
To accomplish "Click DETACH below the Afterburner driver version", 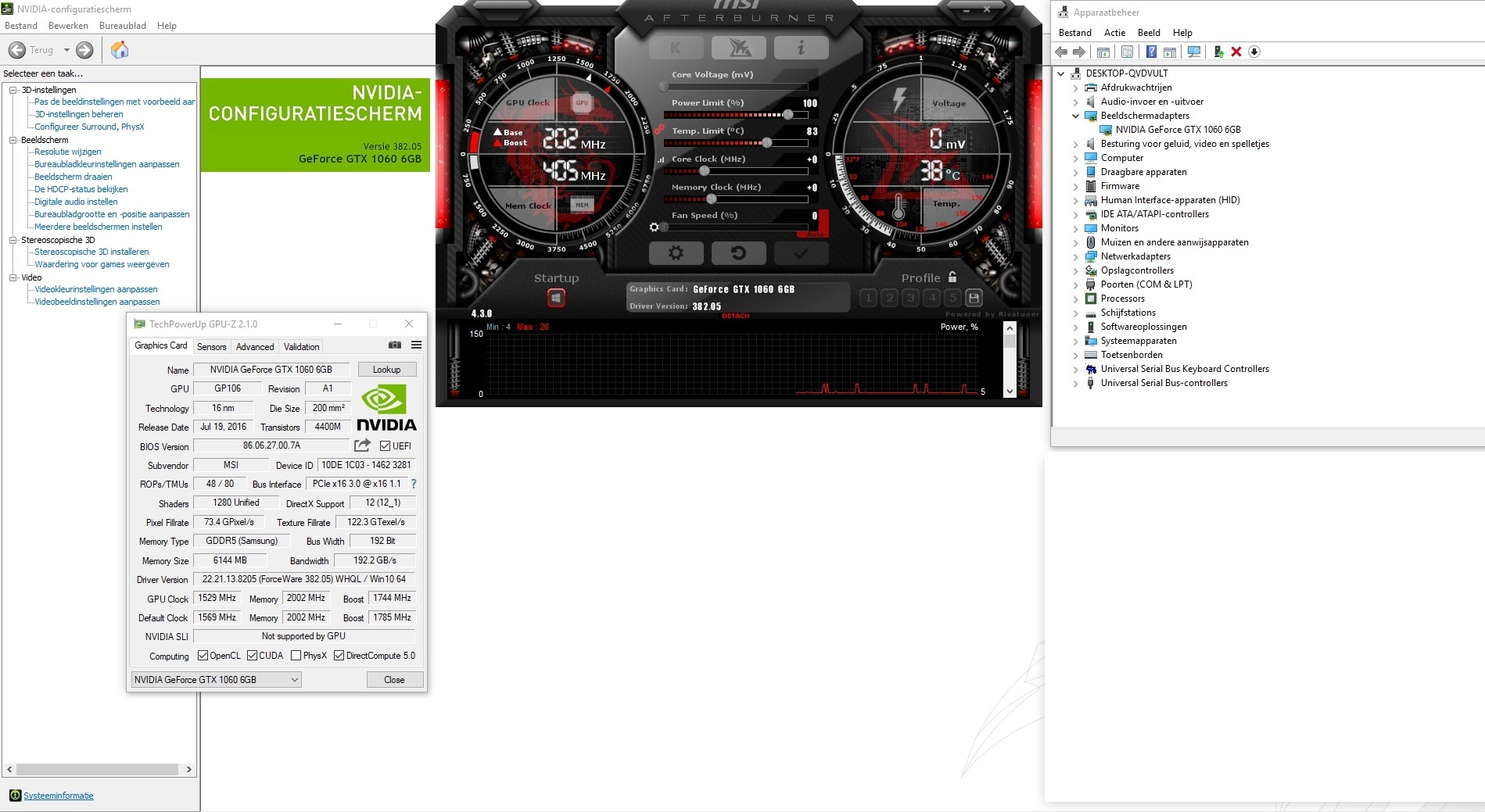I will coord(735,316).
